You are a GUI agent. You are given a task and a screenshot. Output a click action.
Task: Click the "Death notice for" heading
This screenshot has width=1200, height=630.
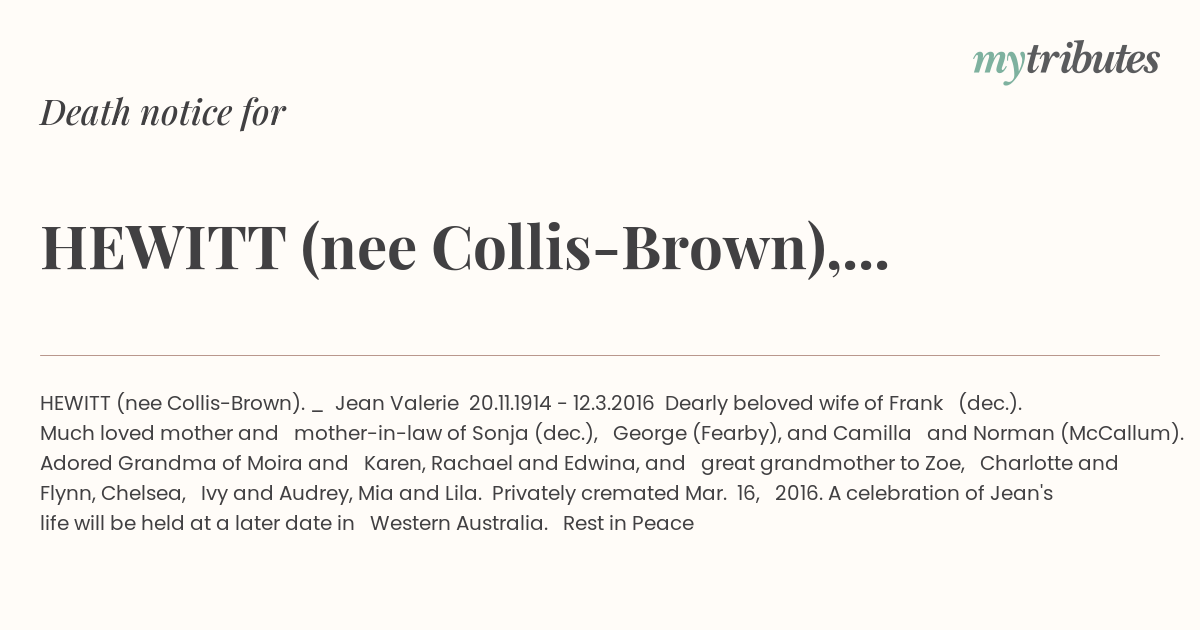tap(163, 113)
